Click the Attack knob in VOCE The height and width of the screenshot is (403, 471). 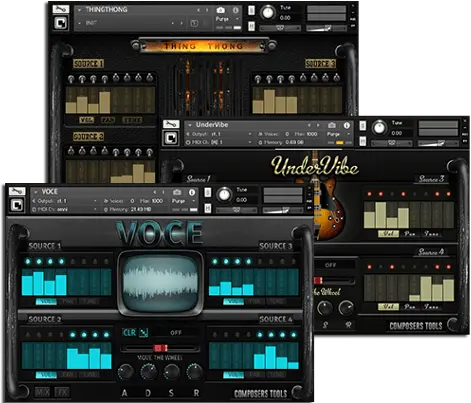(x=126, y=372)
